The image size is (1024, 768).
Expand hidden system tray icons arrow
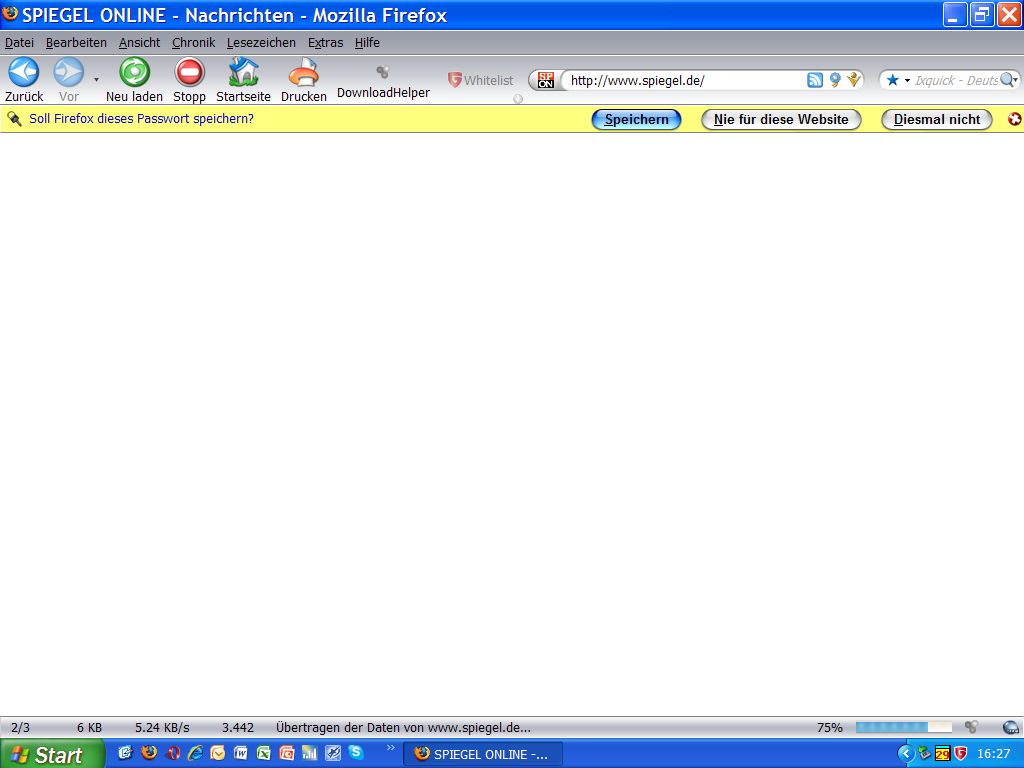click(906, 754)
